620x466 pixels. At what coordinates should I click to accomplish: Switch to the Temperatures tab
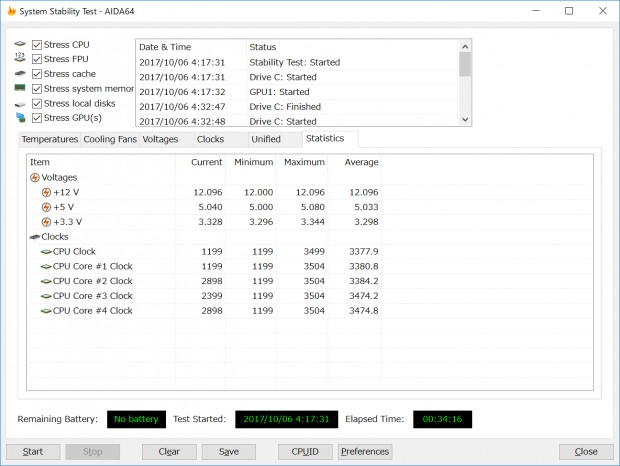point(49,140)
